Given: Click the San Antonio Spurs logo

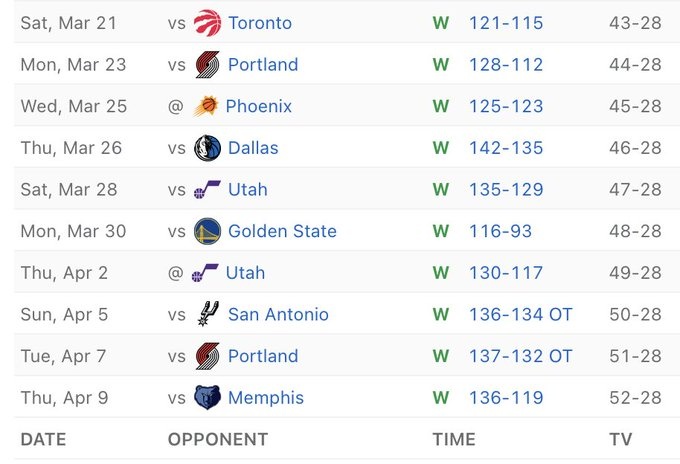Looking at the screenshot, I should click(x=207, y=314).
